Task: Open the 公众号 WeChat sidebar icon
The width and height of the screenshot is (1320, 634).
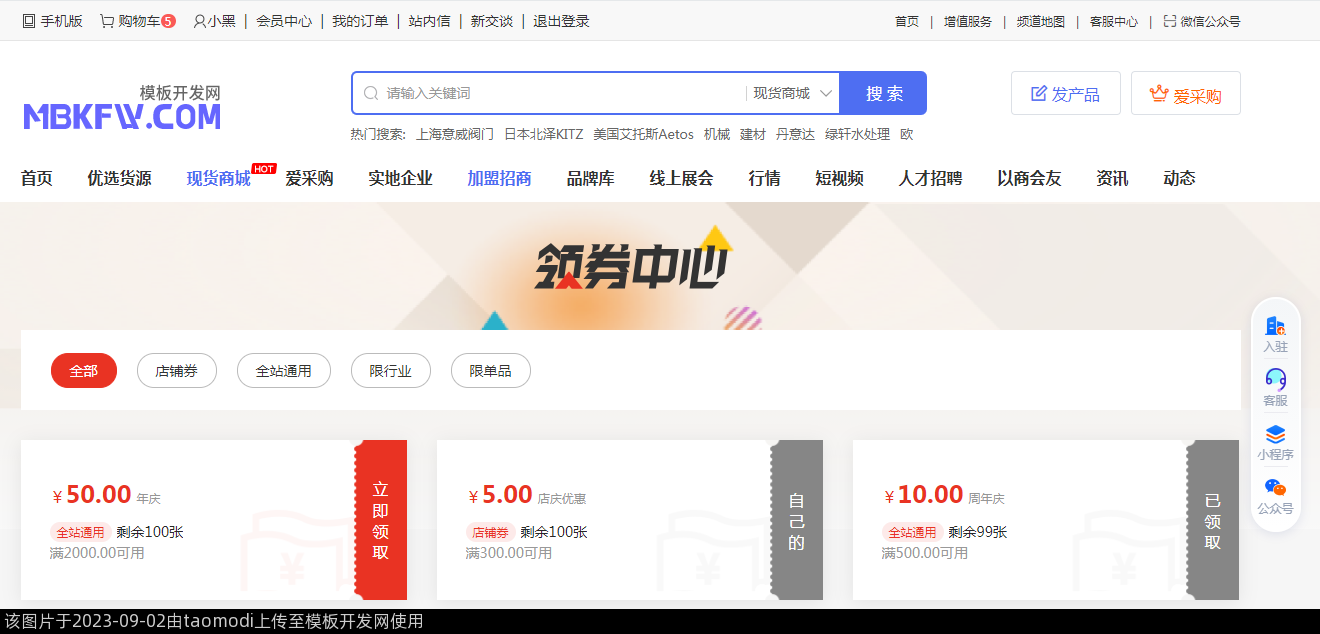Action: coord(1275,488)
